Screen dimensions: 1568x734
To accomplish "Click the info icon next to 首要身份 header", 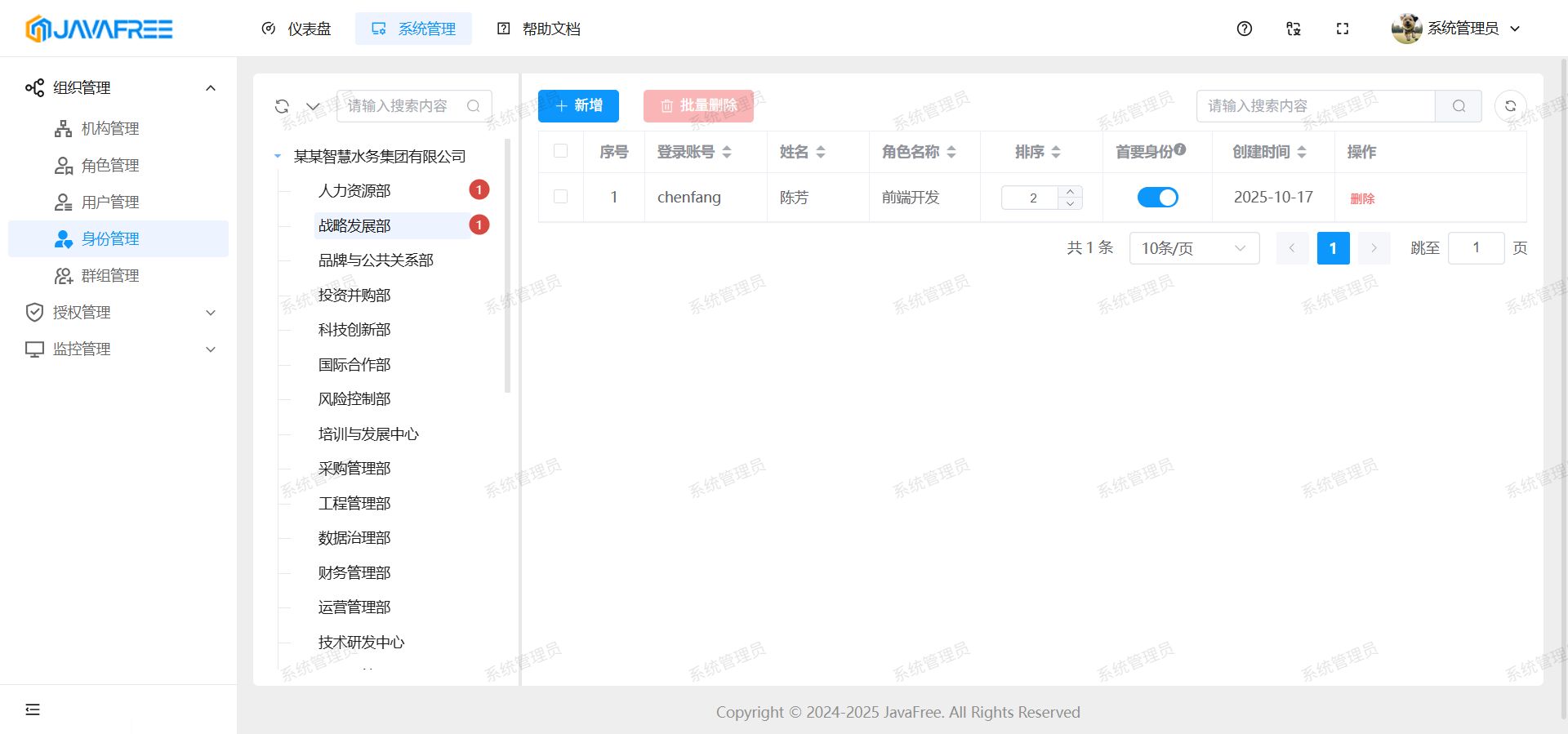I will tap(1180, 149).
